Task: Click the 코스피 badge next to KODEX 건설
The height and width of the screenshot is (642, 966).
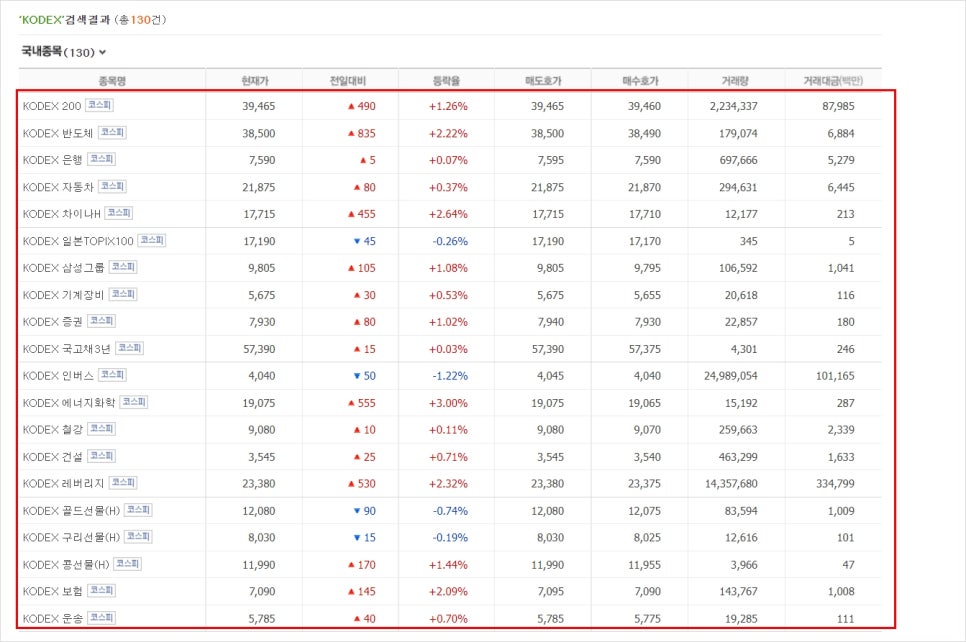Action: pyautogui.click(x=102, y=456)
